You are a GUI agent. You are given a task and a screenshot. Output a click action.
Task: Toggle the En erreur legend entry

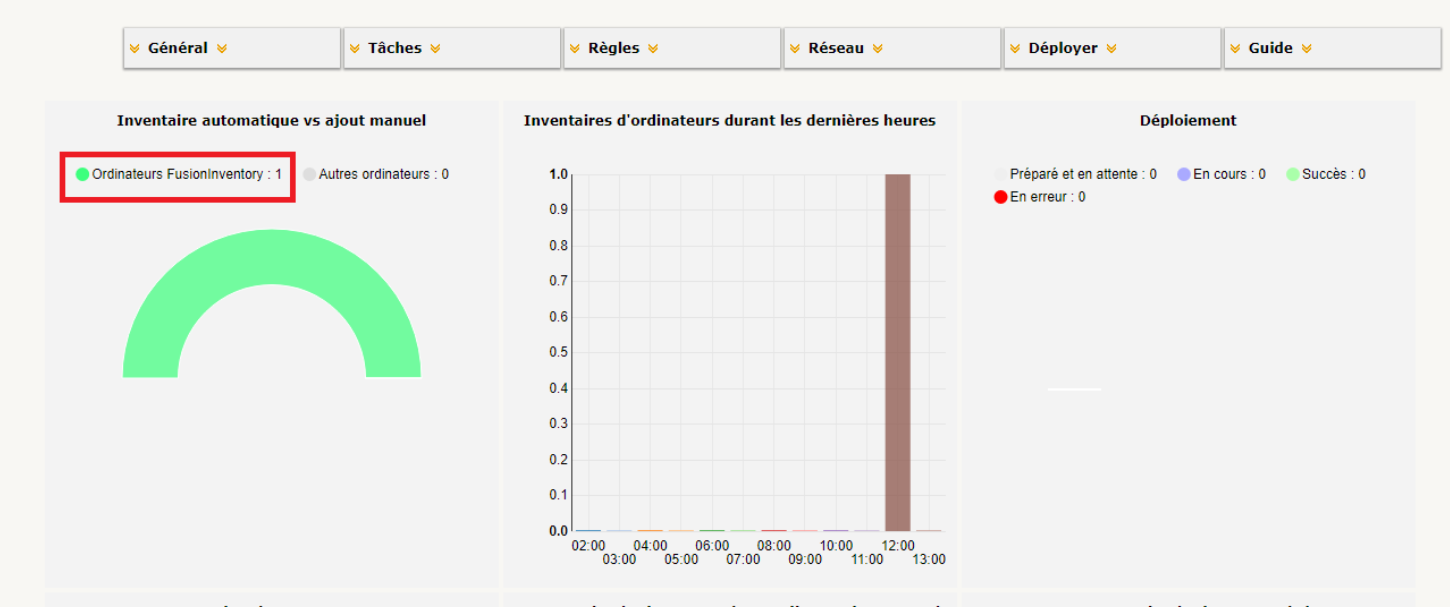(x=1047, y=197)
